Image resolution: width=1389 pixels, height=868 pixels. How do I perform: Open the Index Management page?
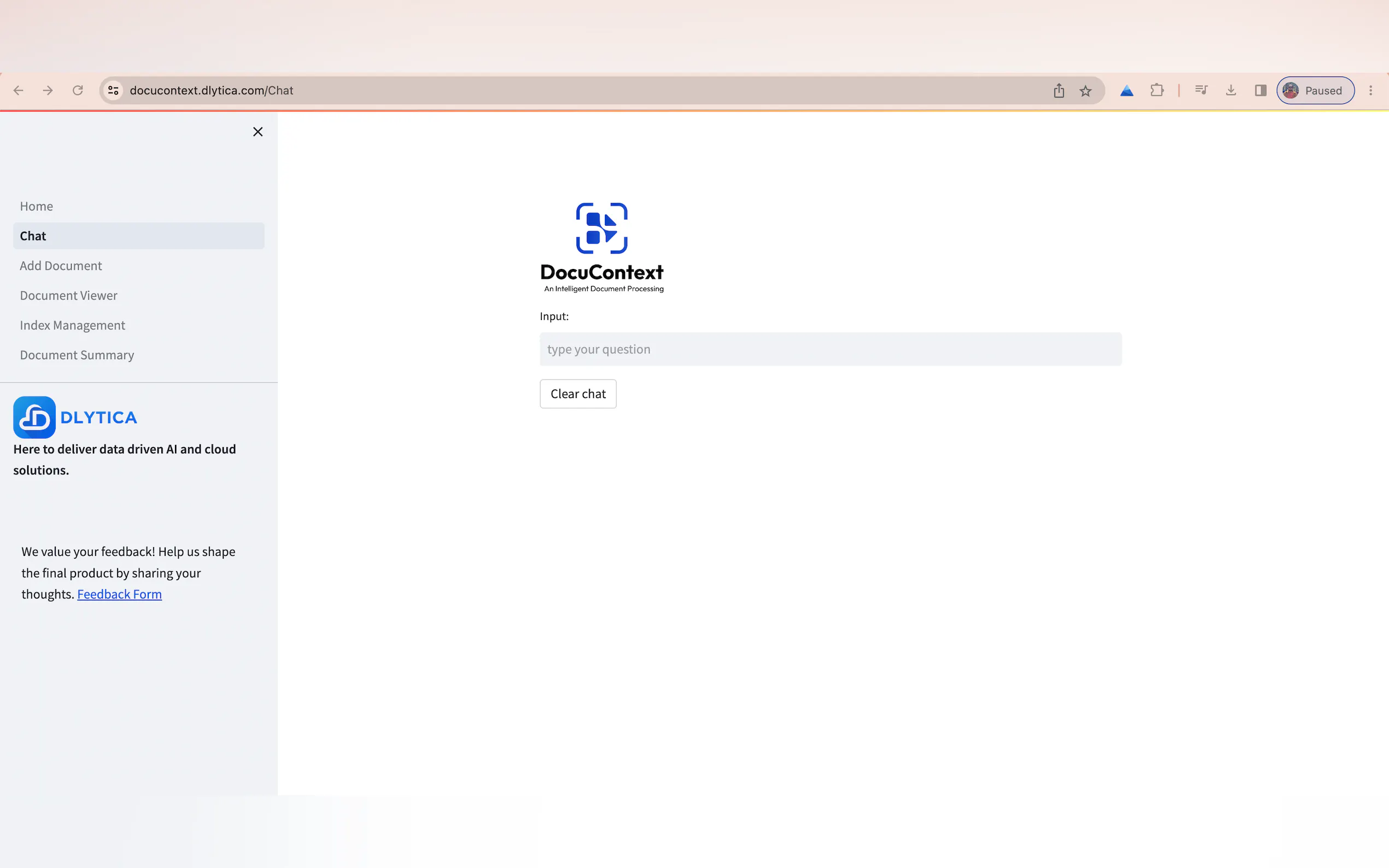[x=72, y=326]
